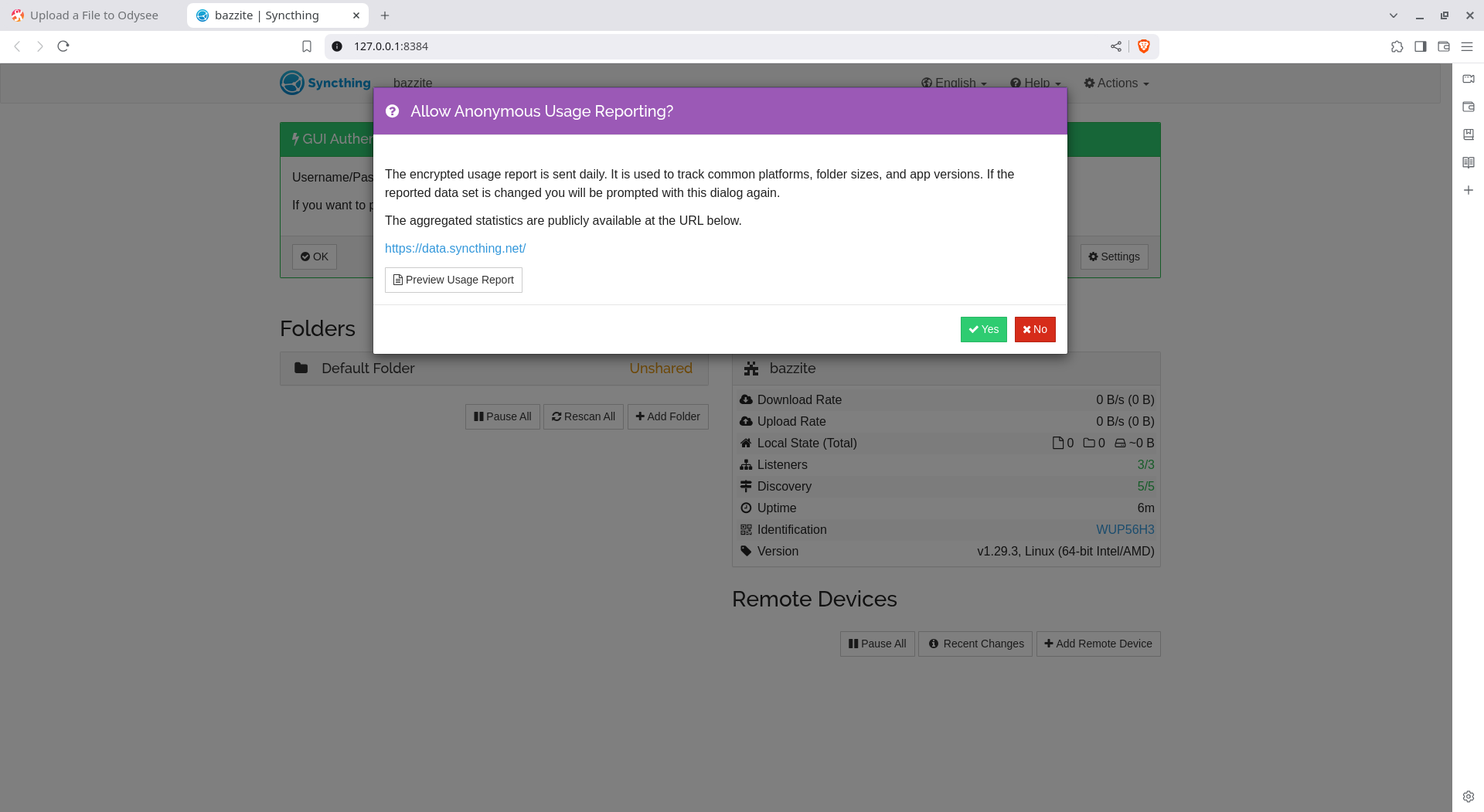Image resolution: width=1484 pixels, height=812 pixels.
Task: Click the Syncthing logo
Action: coord(325,83)
